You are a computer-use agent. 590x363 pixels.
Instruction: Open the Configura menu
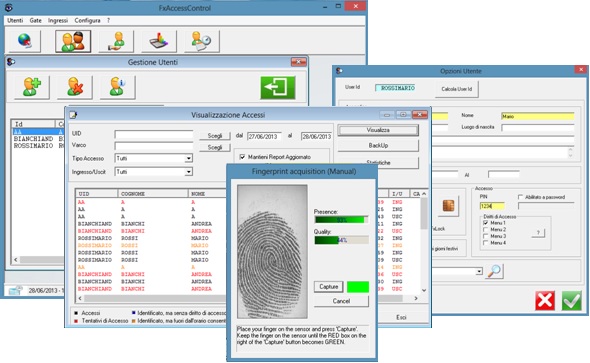(x=87, y=20)
